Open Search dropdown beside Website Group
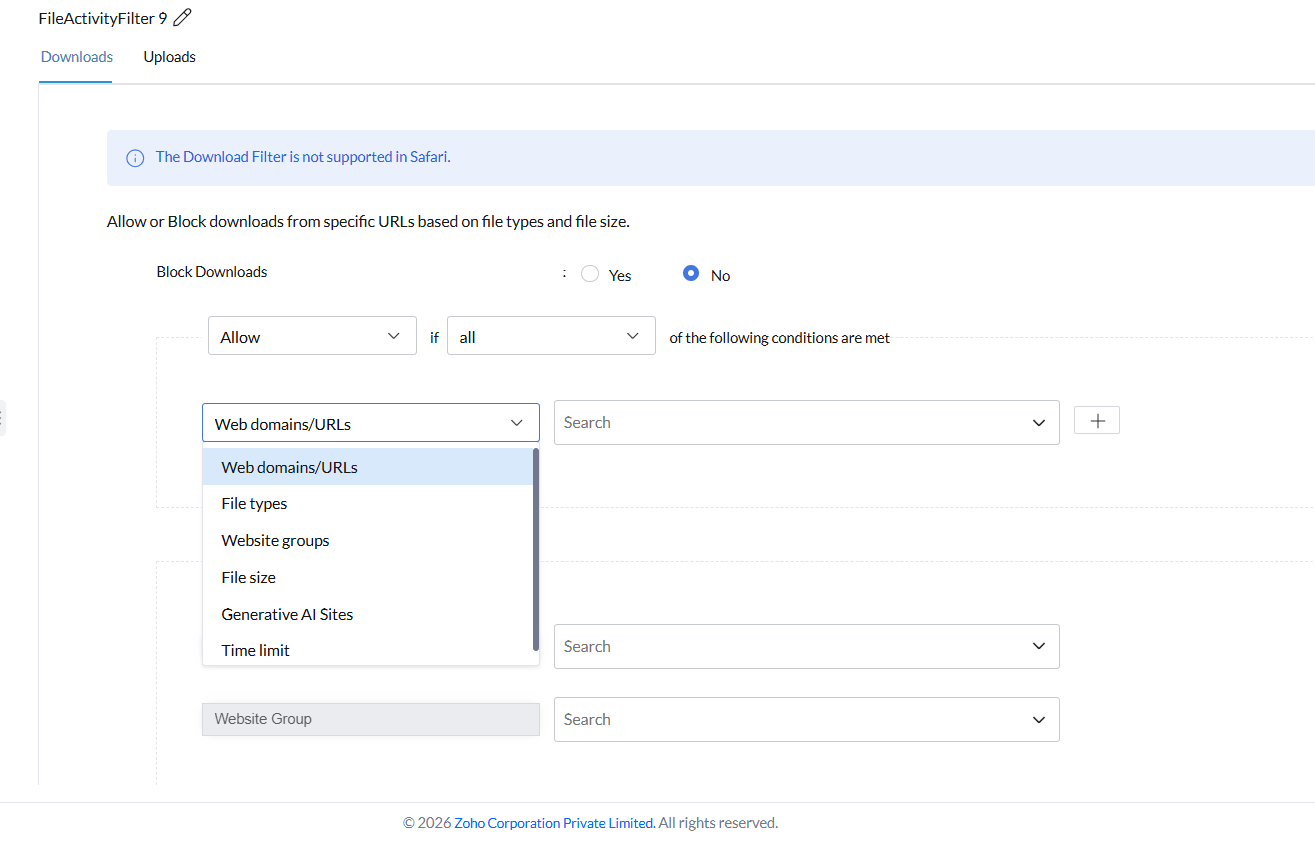Image resolution: width=1315 pixels, height=841 pixels. coord(806,719)
